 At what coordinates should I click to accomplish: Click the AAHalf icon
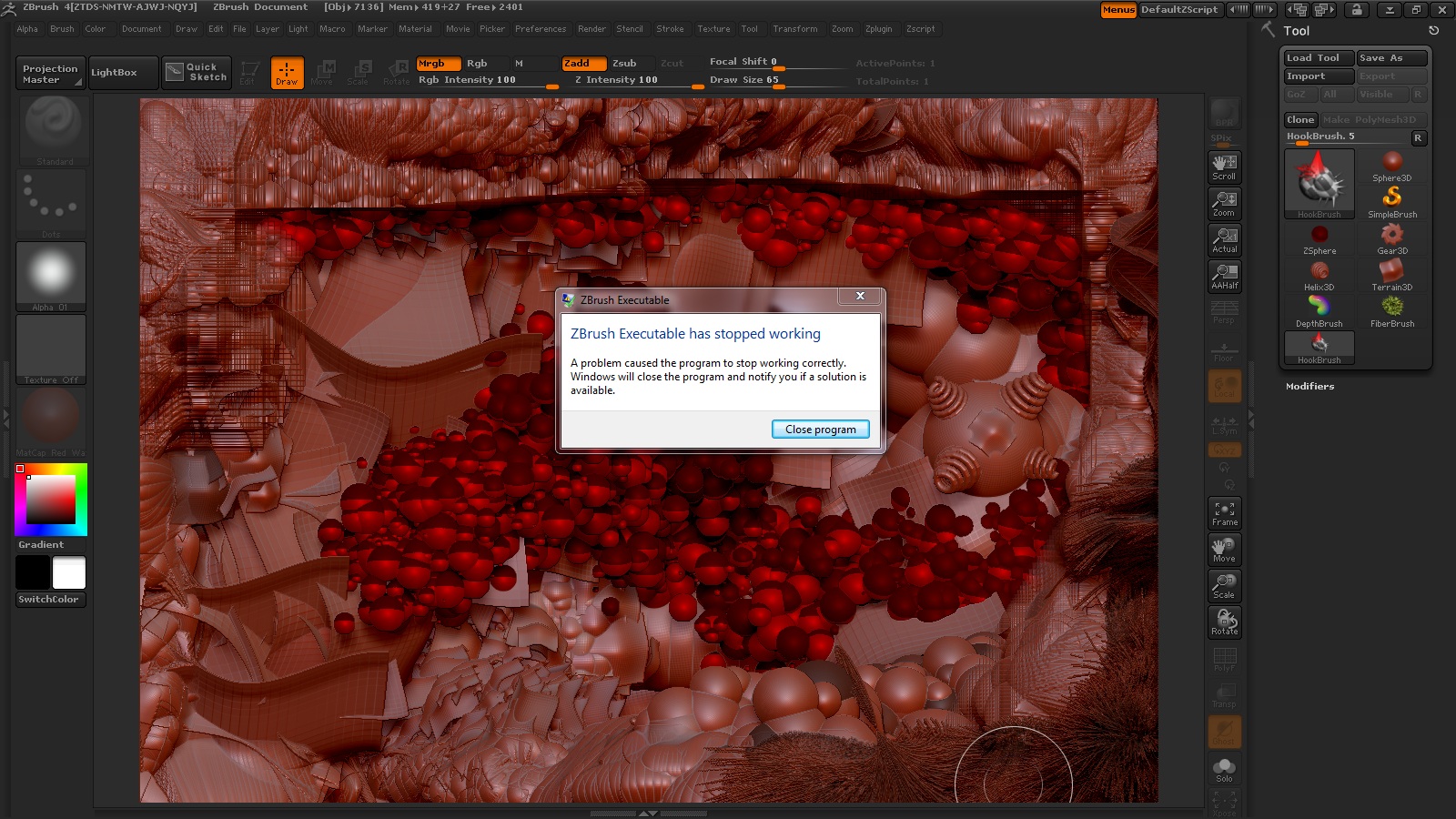tap(1224, 276)
